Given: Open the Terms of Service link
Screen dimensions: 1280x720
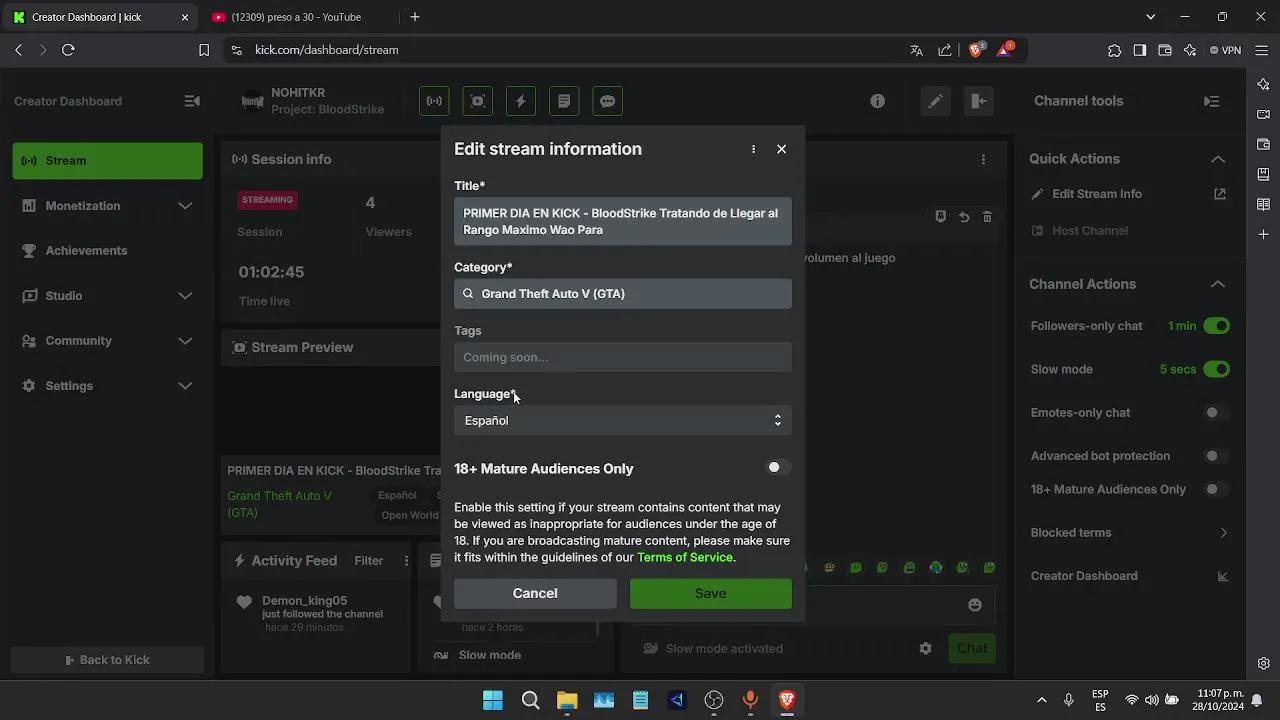Looking at the screenshot, I should click(x=684, y=557).
